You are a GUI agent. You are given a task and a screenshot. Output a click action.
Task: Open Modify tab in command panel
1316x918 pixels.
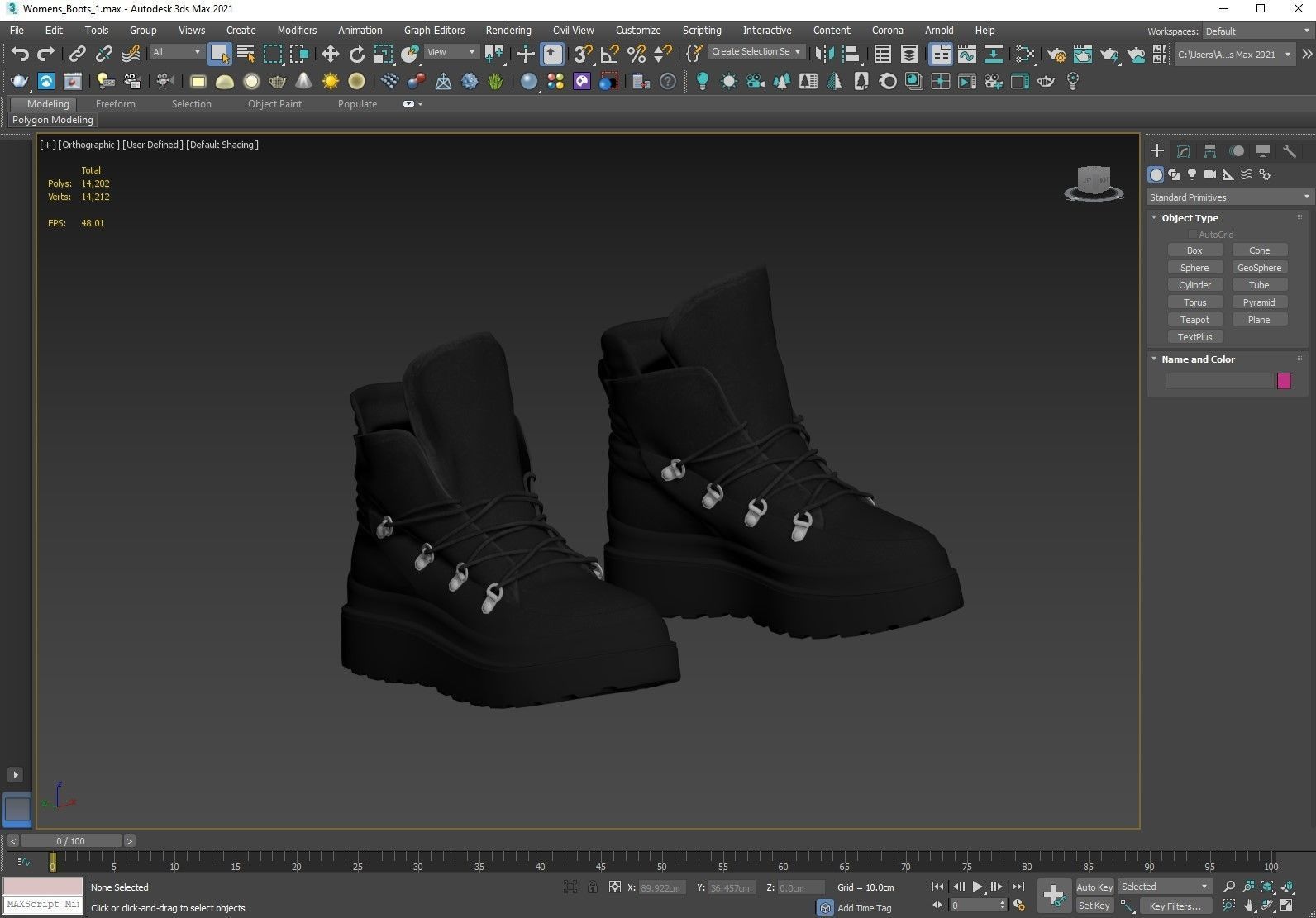click(x=1184, y=150)
